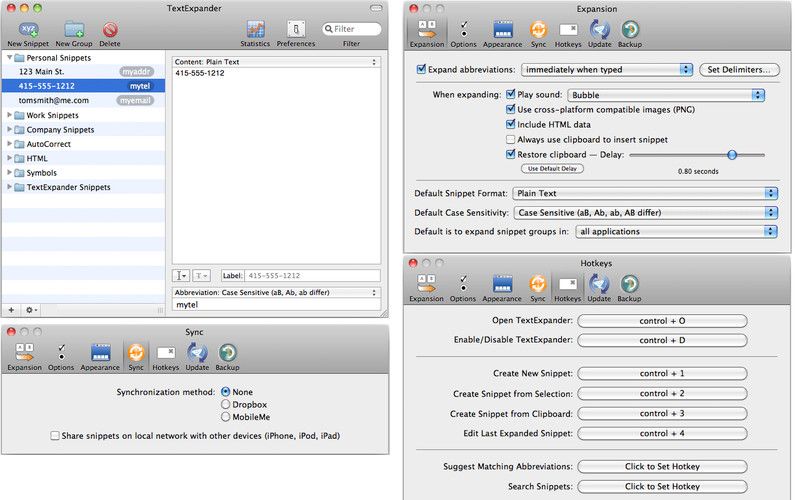
Task: Click Open TextExpander hotkey control + O
Action: click(662, 321)
